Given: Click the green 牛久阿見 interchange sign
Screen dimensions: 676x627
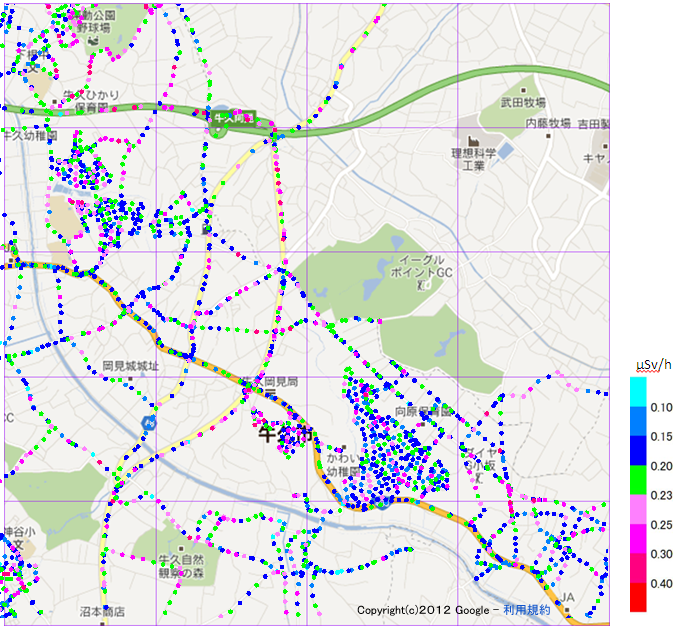Looking at the screenshot, I should tap(233, 117).
